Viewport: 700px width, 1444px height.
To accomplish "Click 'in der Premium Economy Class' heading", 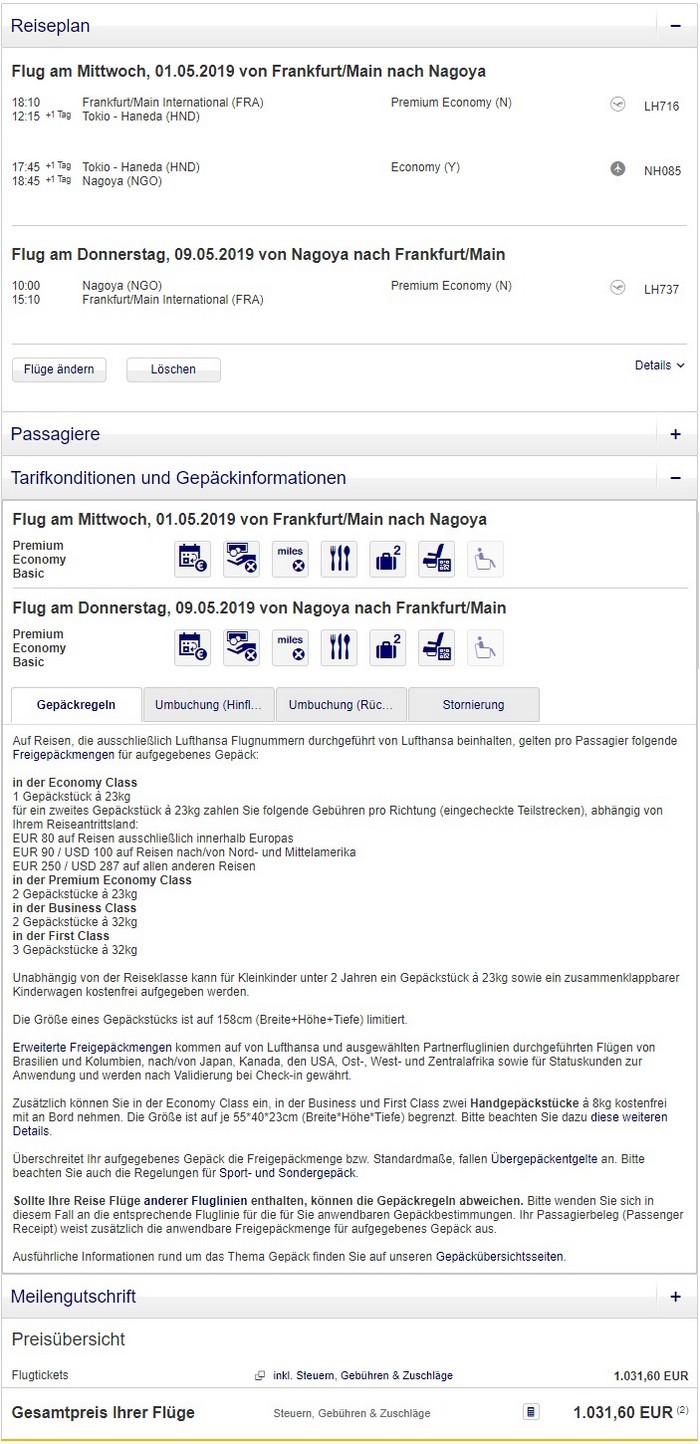I will click(x=102, y=880).
